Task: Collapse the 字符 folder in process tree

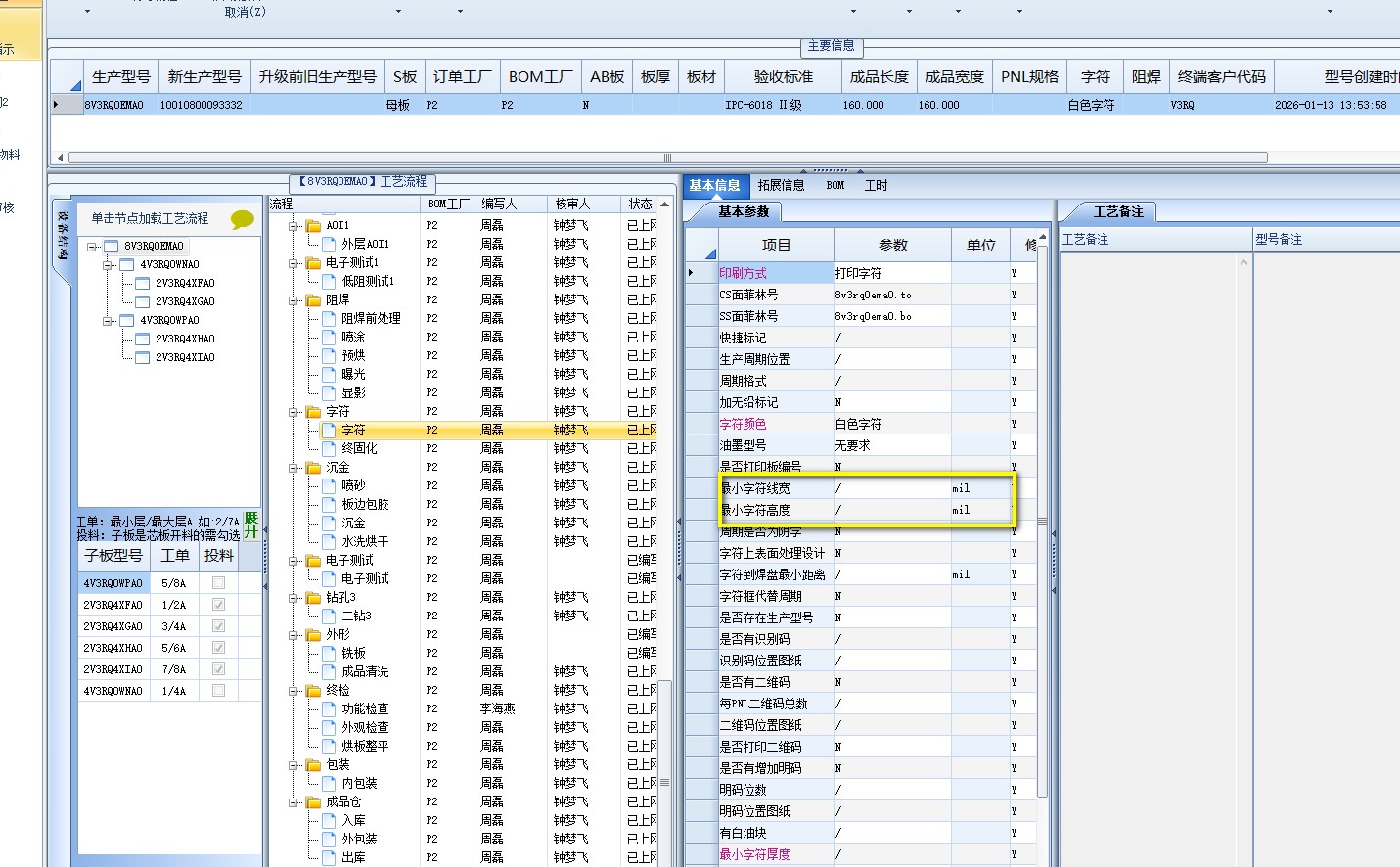Action: (x=294, y=412)
